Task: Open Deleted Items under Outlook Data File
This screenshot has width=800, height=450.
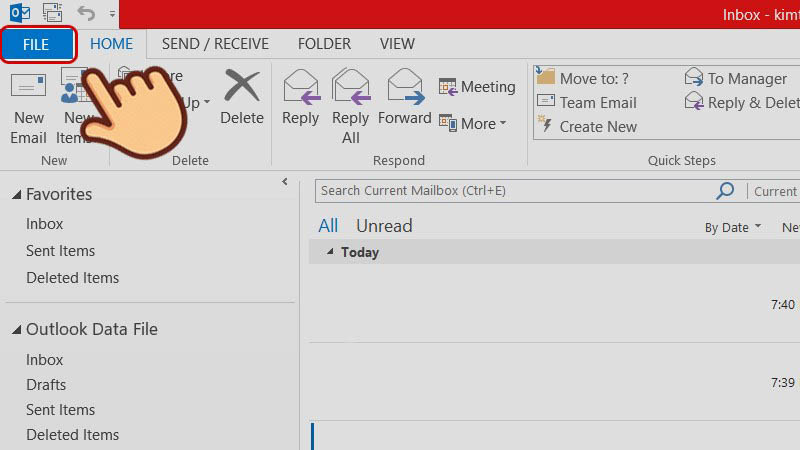Action: pyautogui.click(x=72, y=435)
